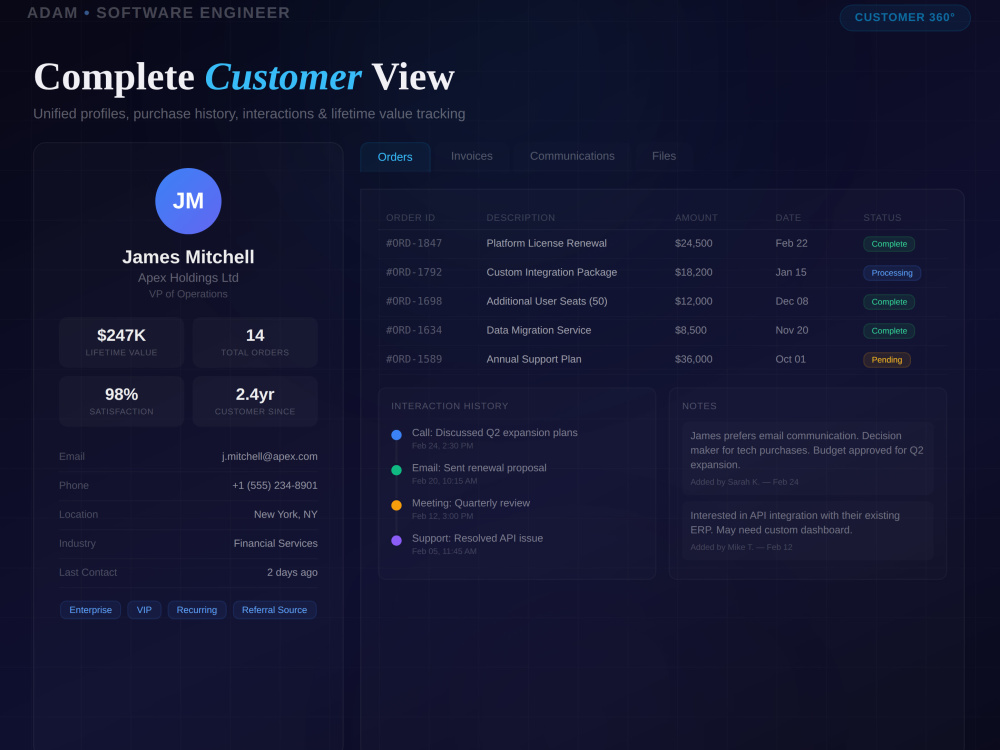Click order ID #ORD-1698
Screen dimensions: 1000x750
[x=414, y=301]
